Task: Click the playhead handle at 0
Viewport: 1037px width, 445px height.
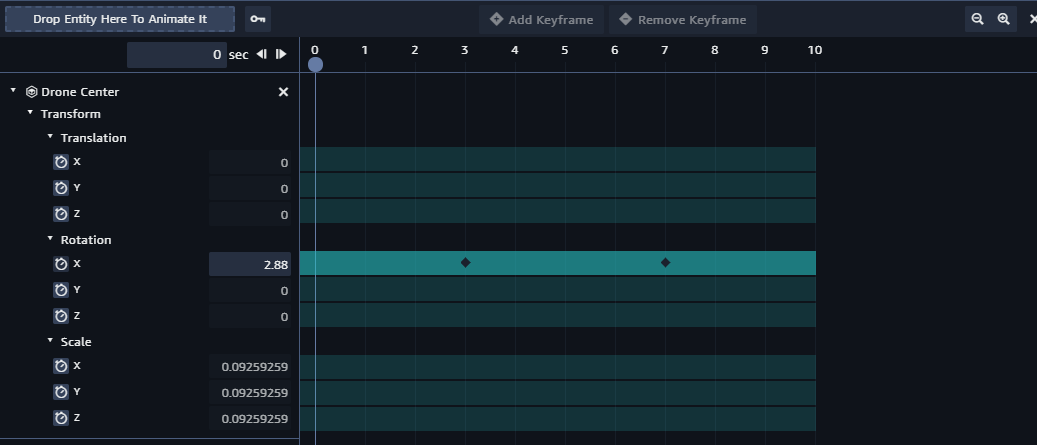Action: pos(315,64)
